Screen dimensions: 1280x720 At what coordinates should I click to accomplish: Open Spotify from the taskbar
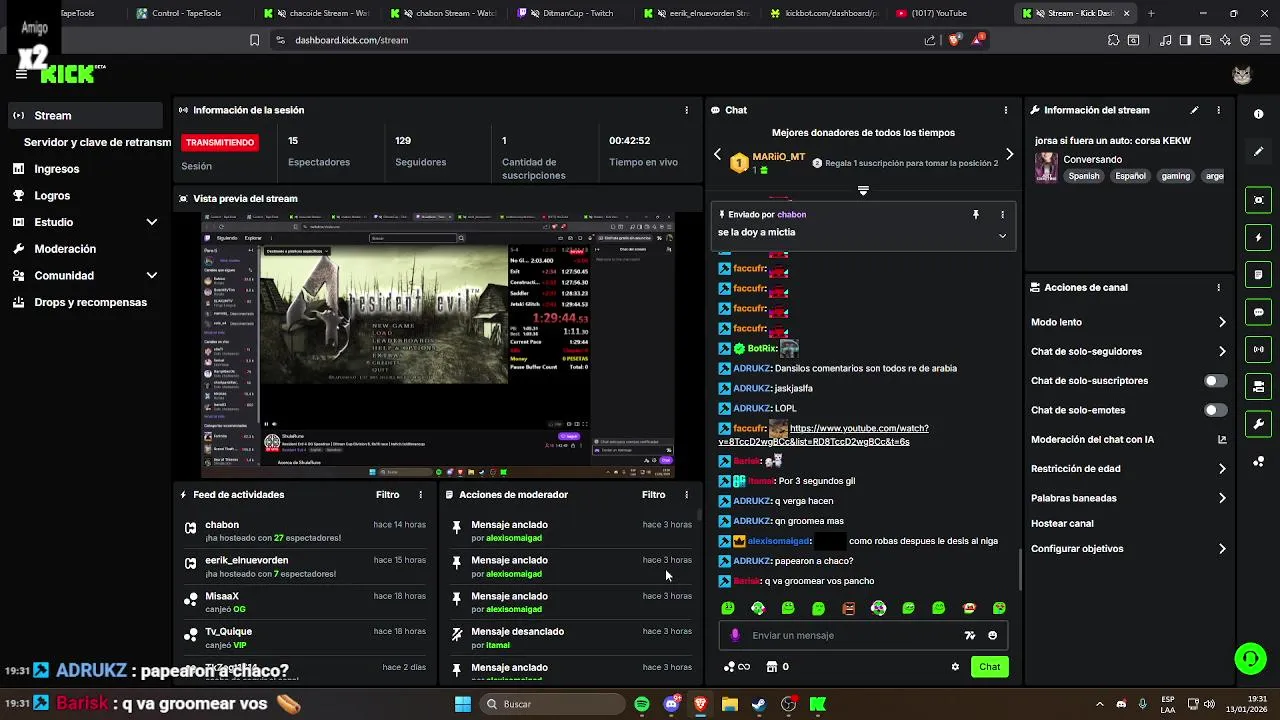pyautogui.click(x=642, y=704)
